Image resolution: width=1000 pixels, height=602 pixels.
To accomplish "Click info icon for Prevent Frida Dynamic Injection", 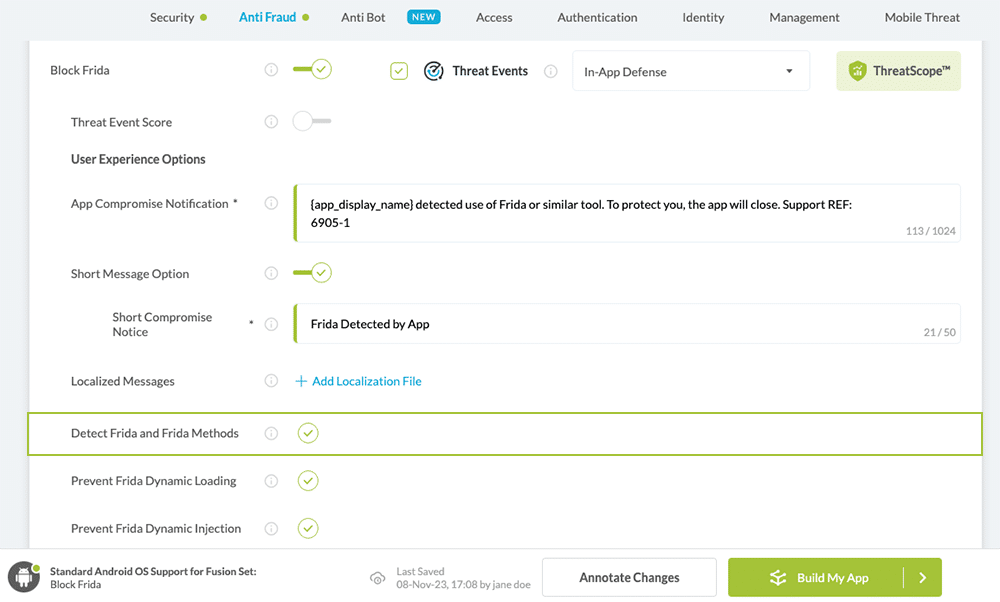I will coord(271,529).
